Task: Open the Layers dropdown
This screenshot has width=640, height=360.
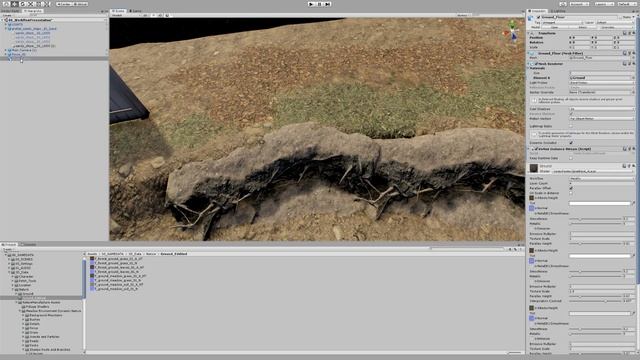Action: tap(604, 4)
